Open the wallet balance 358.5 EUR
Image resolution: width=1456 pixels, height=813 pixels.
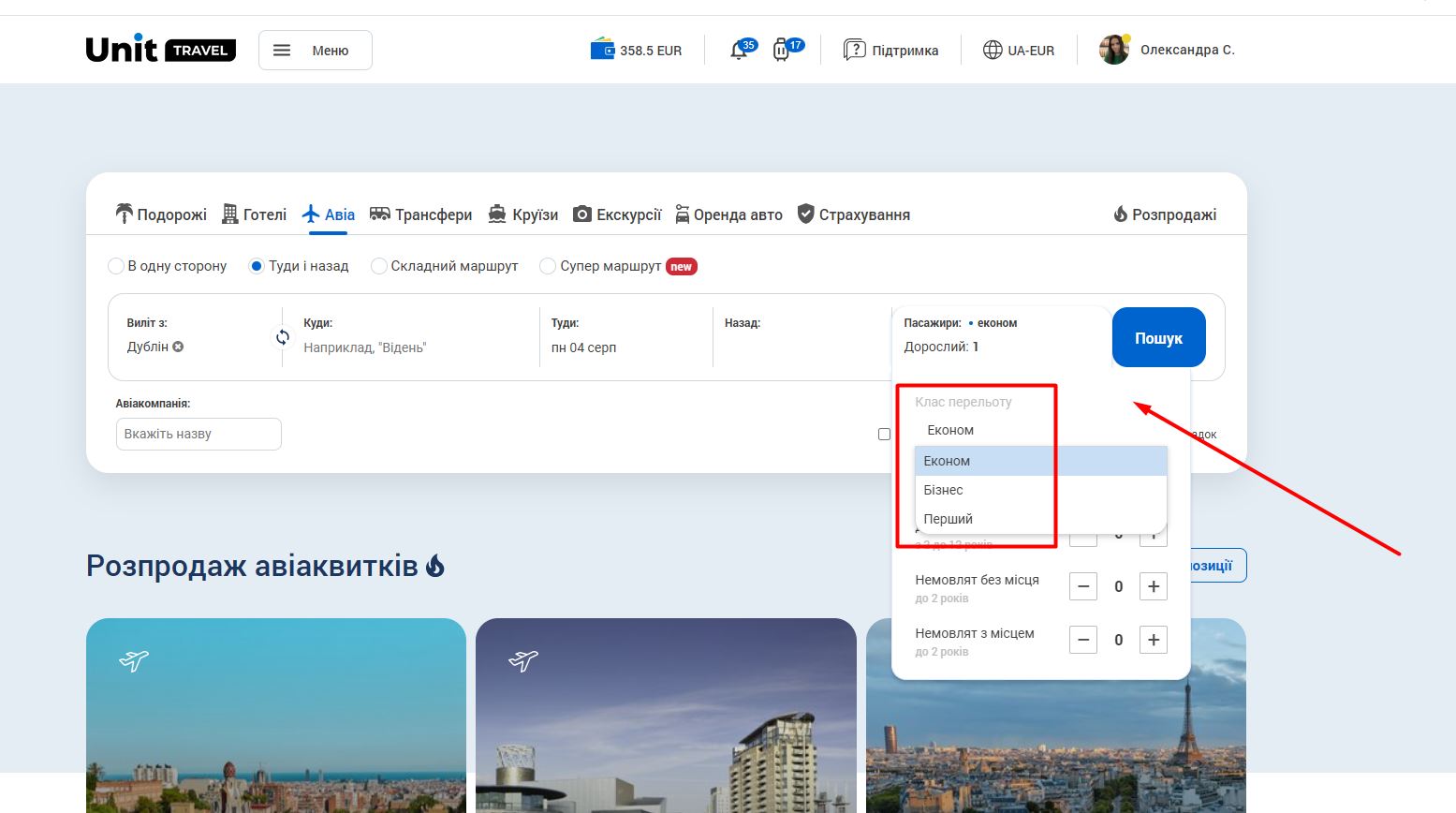(636, 51)
